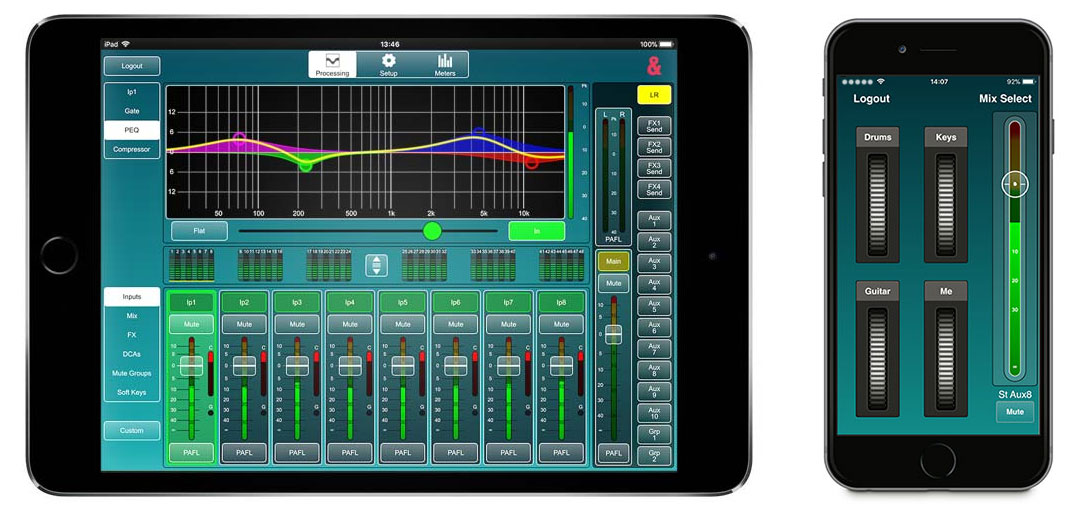The width and height of the screenshot is (1080, 512).
Task: Toggle the green EQ In button
Action: coord(536,231)
